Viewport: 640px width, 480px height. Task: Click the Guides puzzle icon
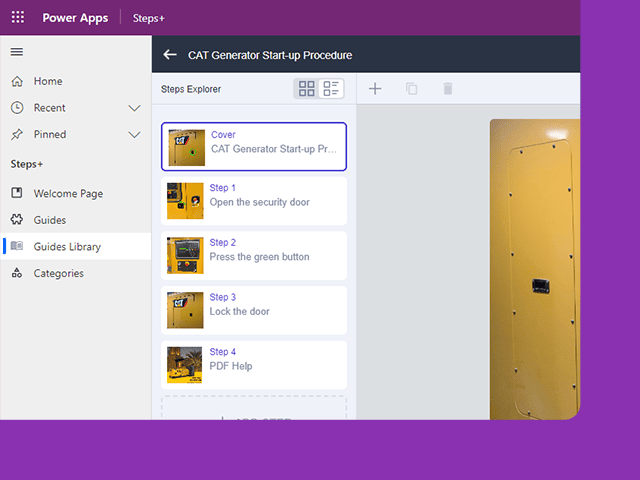pyautogui.click(x=17, y=220)
